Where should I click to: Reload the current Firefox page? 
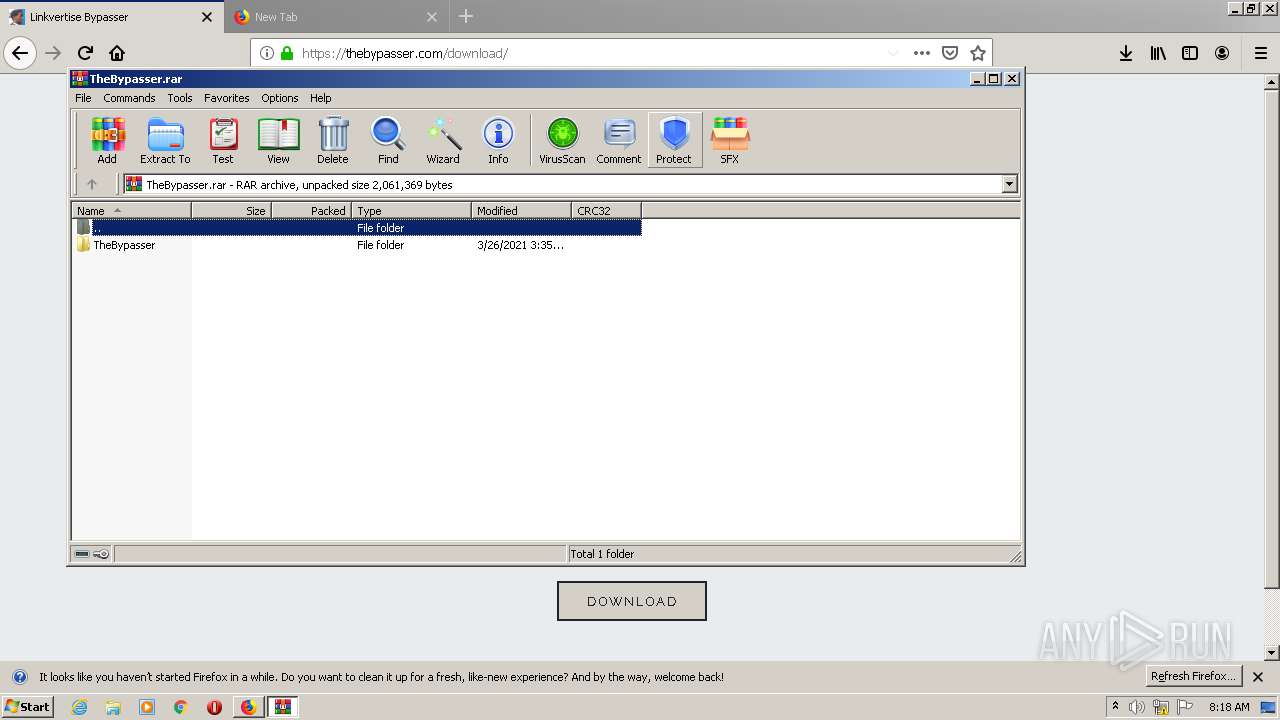coord(85,53)
